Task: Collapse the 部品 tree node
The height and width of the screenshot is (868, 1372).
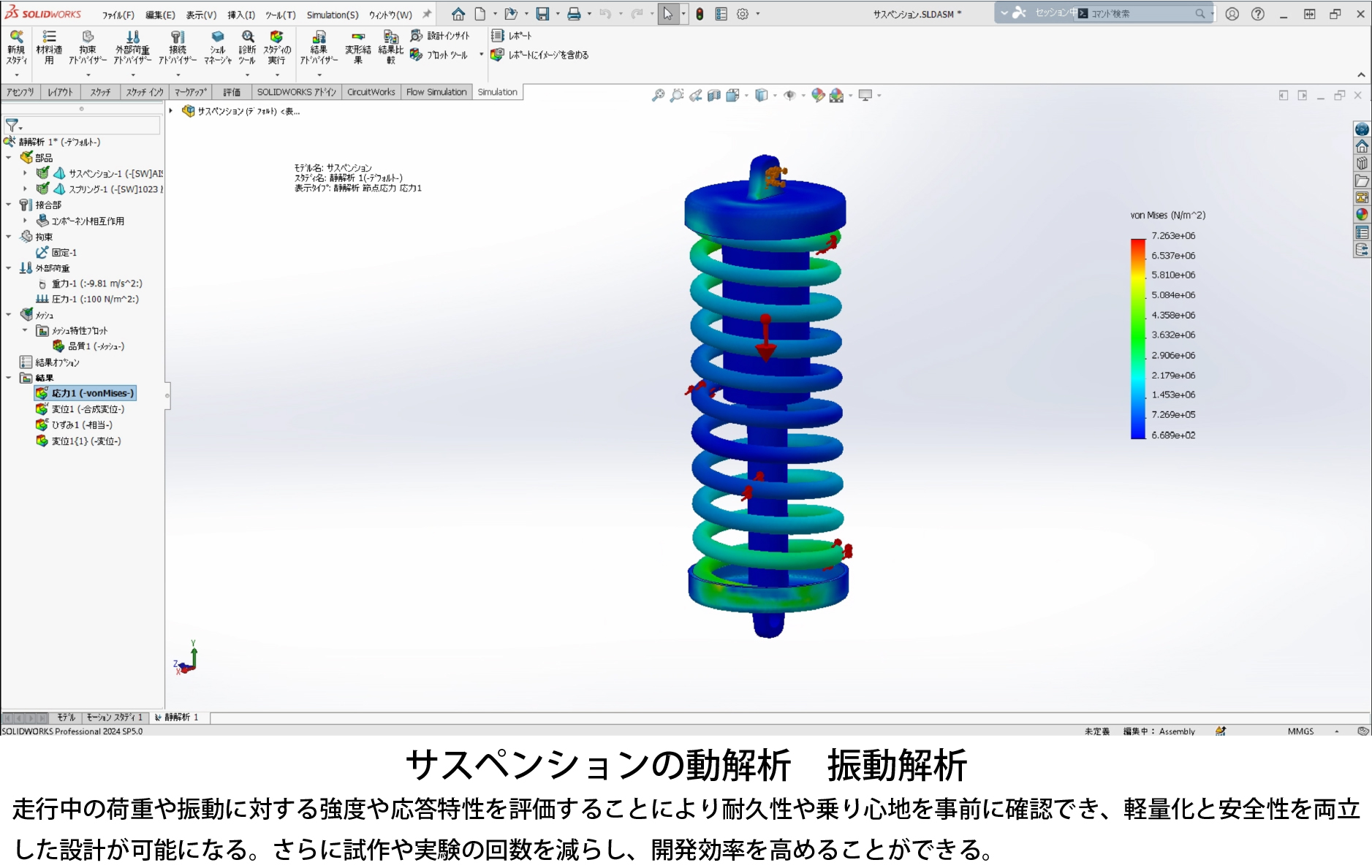Action: click(9, 158)
